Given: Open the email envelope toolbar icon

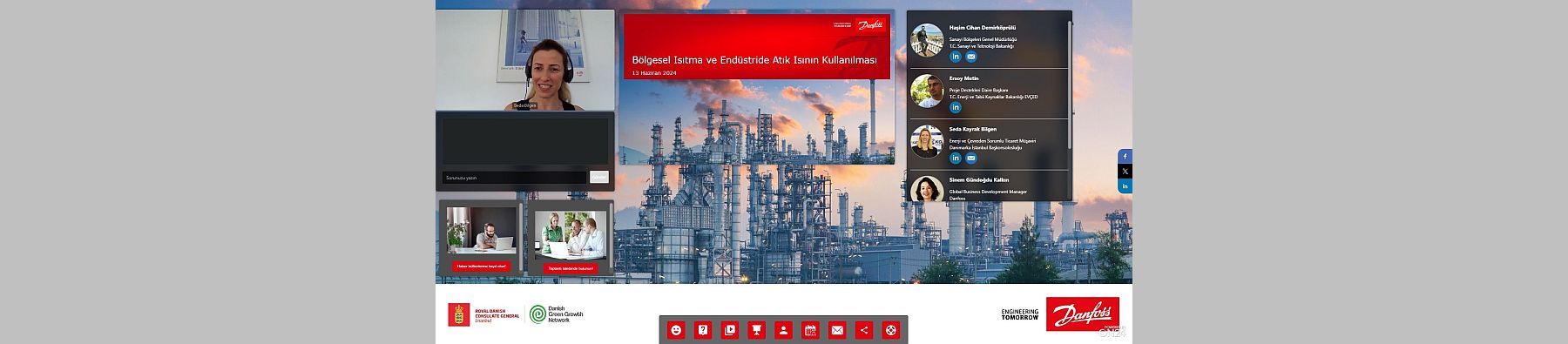Looking at the screenshot, I should coord(836,330).
